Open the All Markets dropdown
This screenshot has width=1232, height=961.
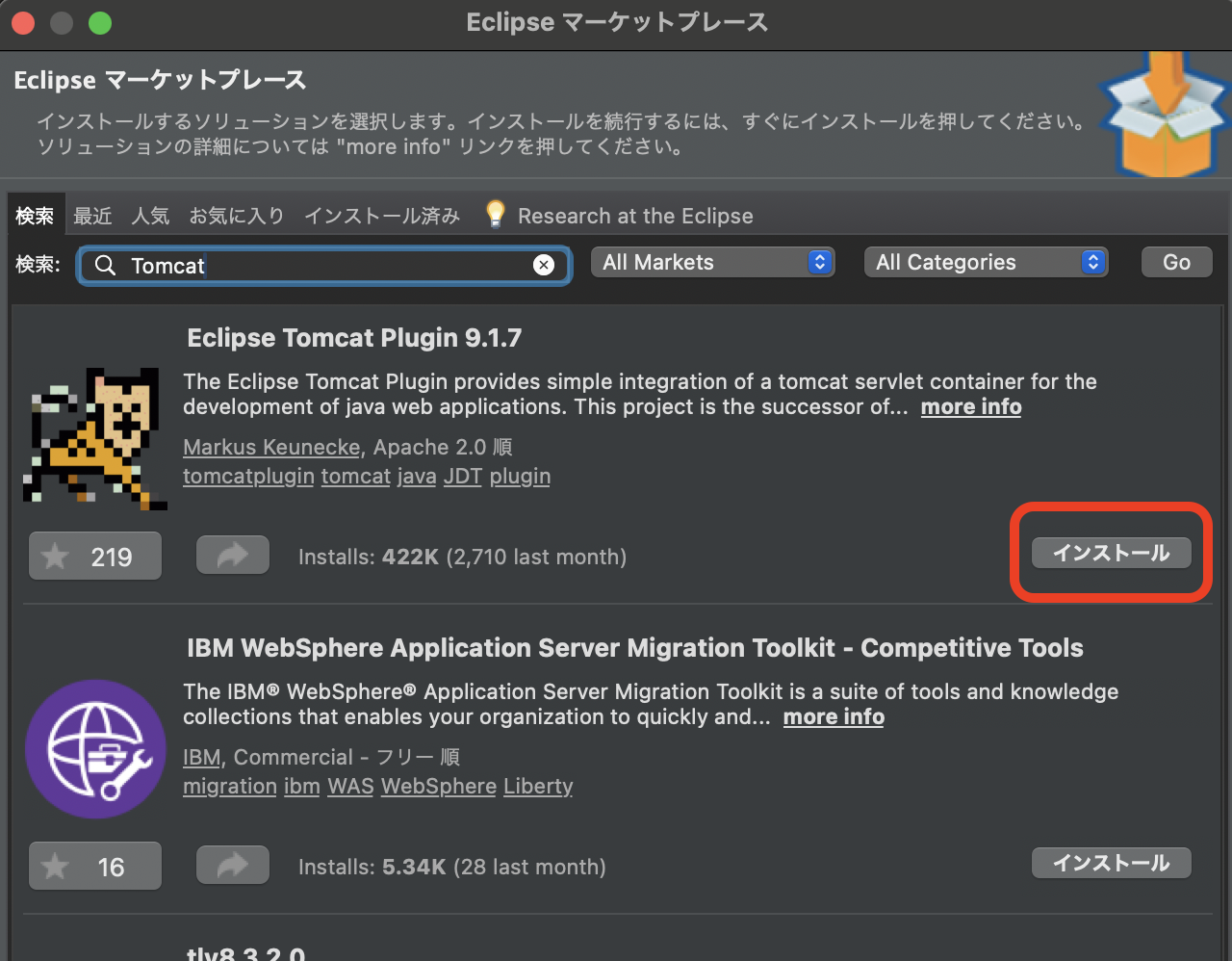click(x=712, y=261)
